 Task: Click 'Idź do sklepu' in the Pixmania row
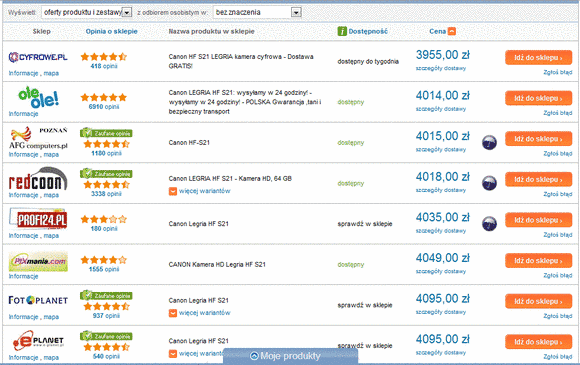click(x=538, y=261)
